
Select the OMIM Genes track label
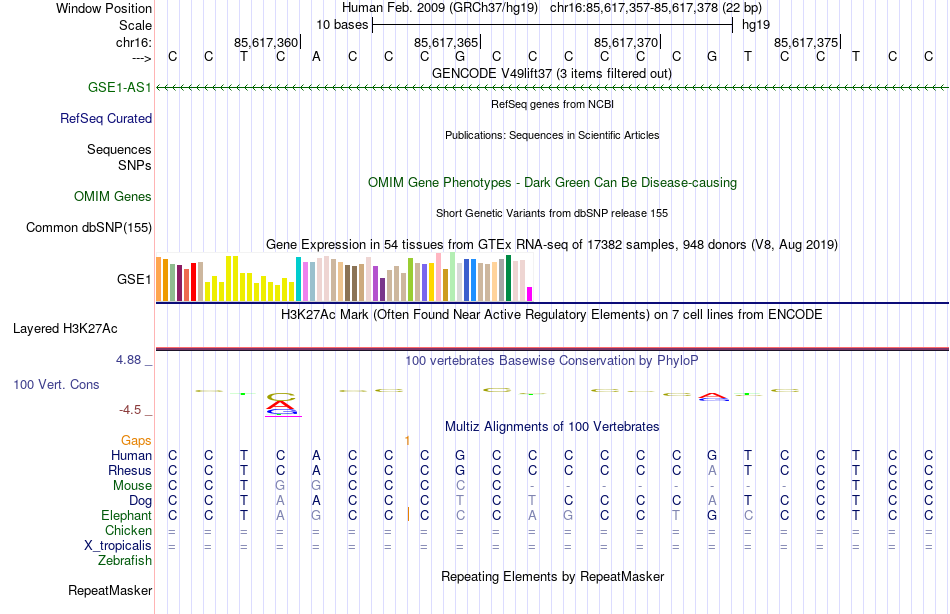[x=112, y=196]
